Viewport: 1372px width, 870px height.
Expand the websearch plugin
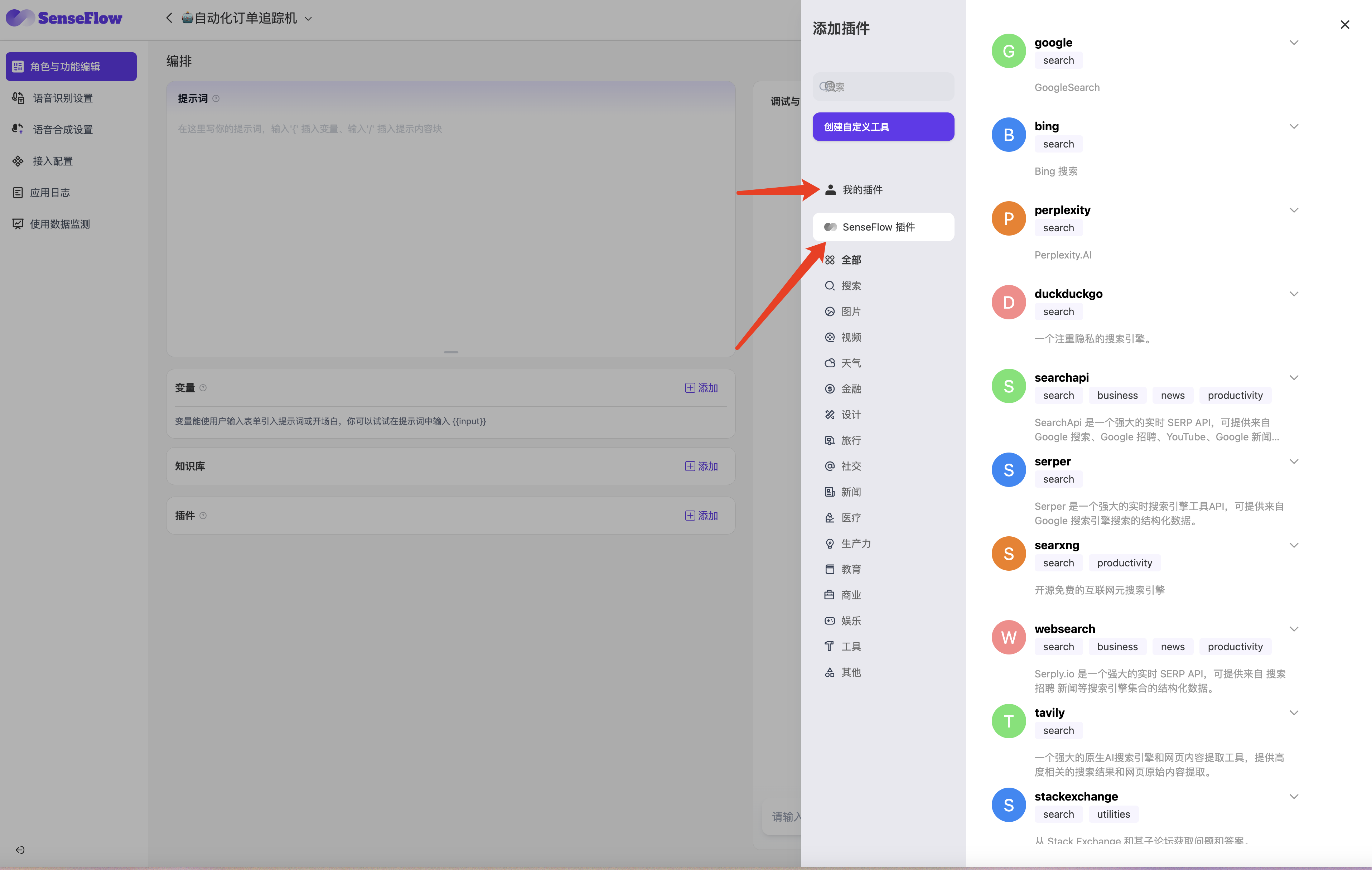click(x=1294, y=629)
